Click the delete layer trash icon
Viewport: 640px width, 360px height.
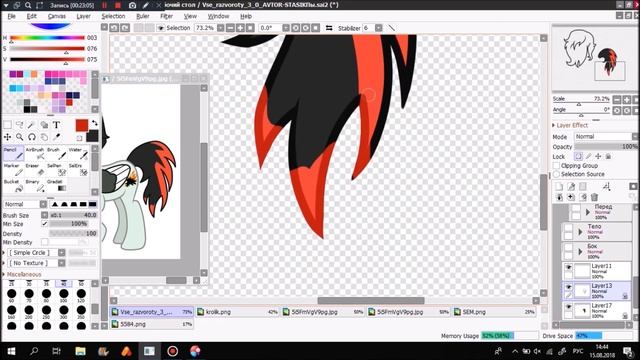coord(594,197)
